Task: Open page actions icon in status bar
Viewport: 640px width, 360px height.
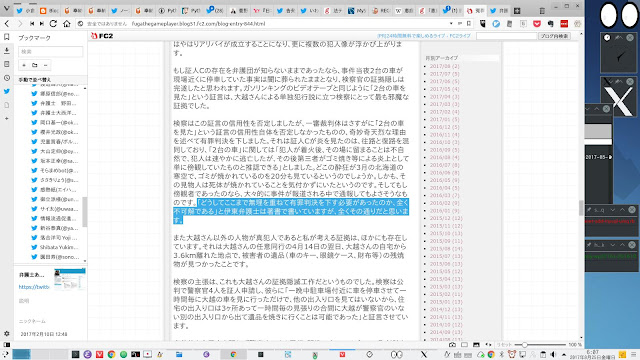Action: click(x=488, y=345)
